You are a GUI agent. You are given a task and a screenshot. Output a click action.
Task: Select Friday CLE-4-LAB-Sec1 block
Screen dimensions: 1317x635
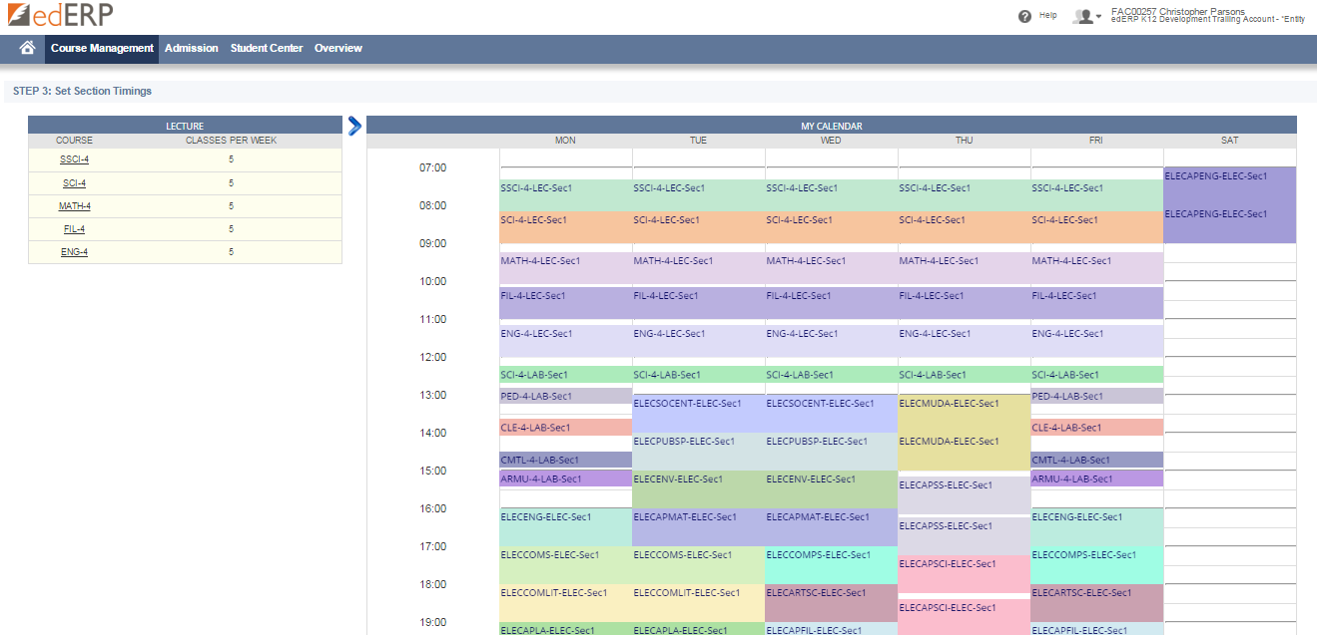pos(1098,427)
